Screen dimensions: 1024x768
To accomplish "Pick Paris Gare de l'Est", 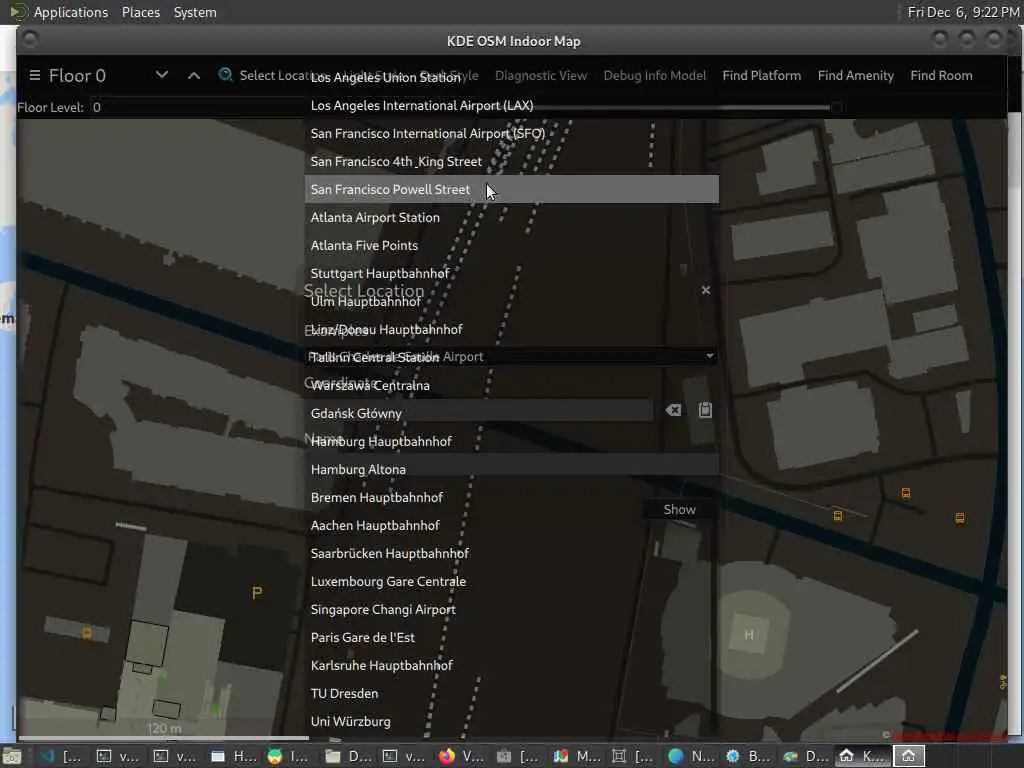I will 511,638.
